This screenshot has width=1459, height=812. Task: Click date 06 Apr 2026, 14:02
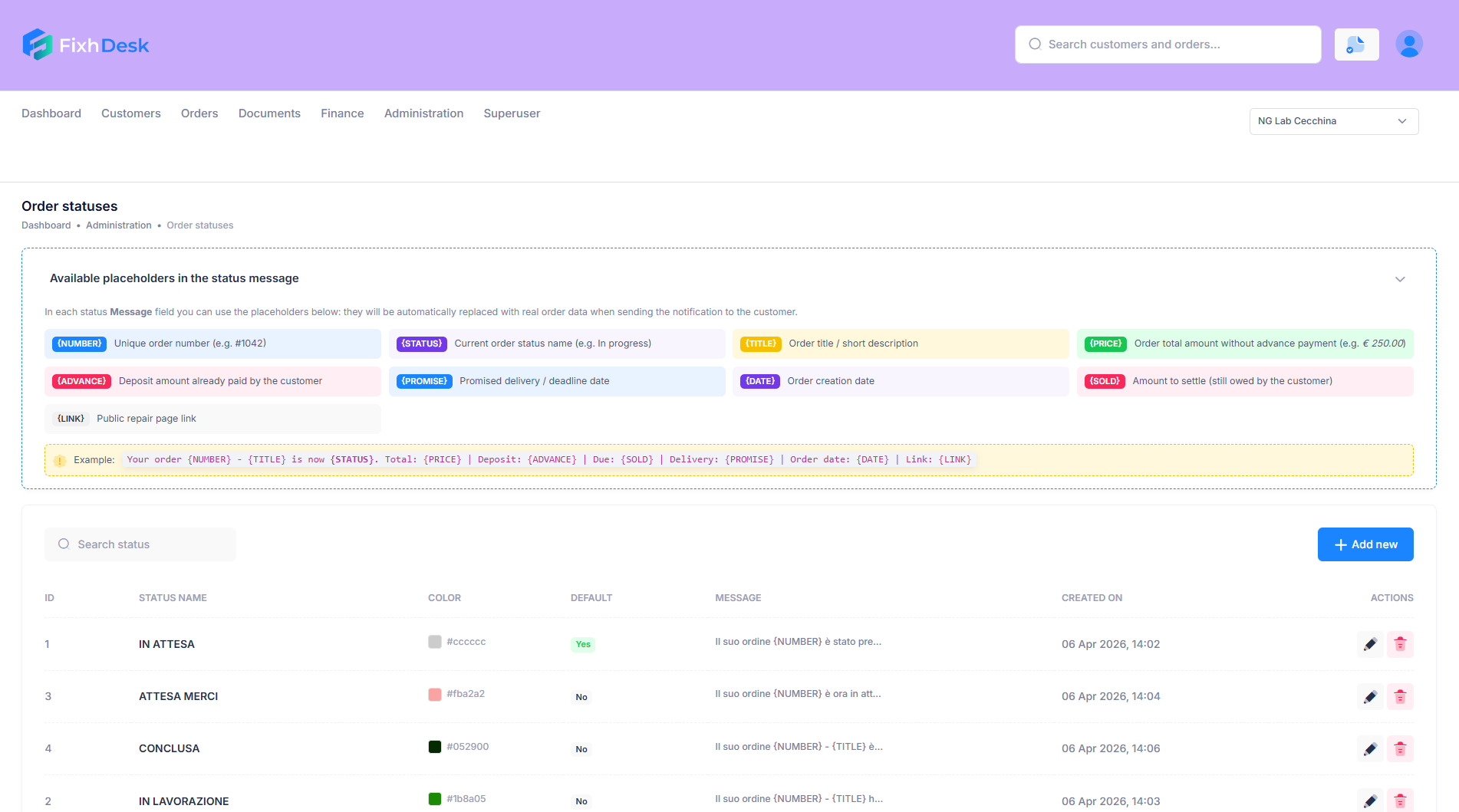click(1111, 644)
